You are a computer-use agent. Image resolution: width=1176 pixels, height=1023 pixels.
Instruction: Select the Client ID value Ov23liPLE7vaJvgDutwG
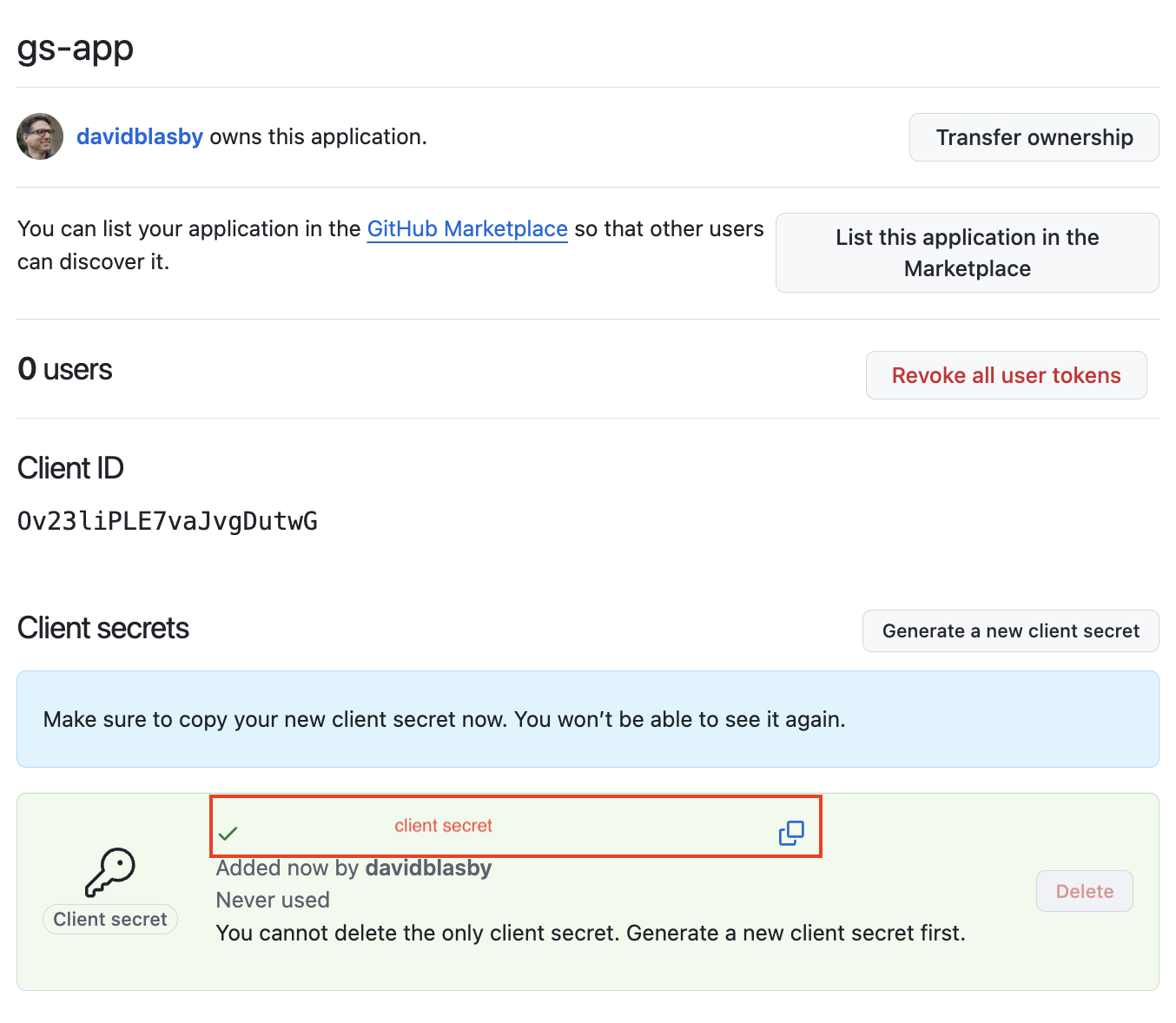(x=167, y=521)
